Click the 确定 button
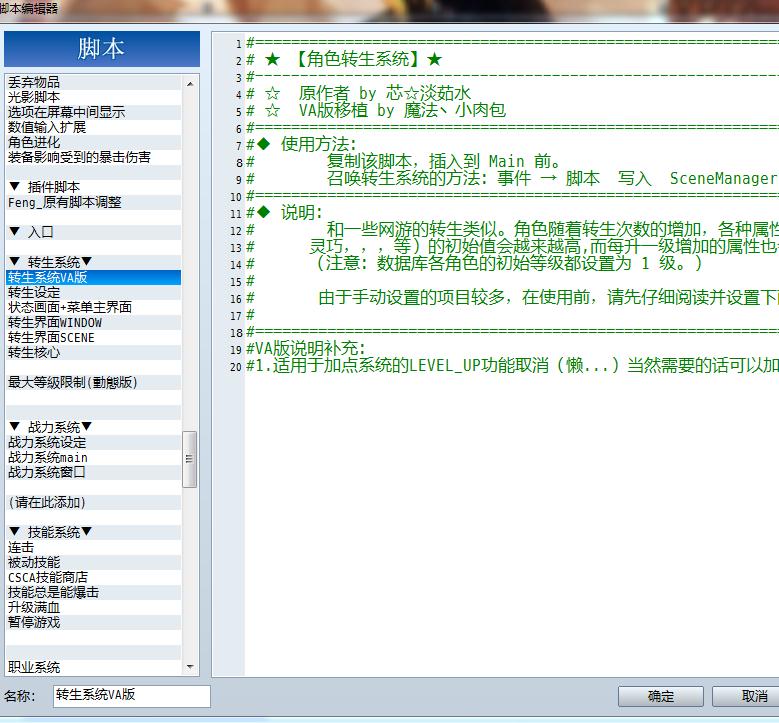Screen dimensions: 779x723 pos(660,696)
